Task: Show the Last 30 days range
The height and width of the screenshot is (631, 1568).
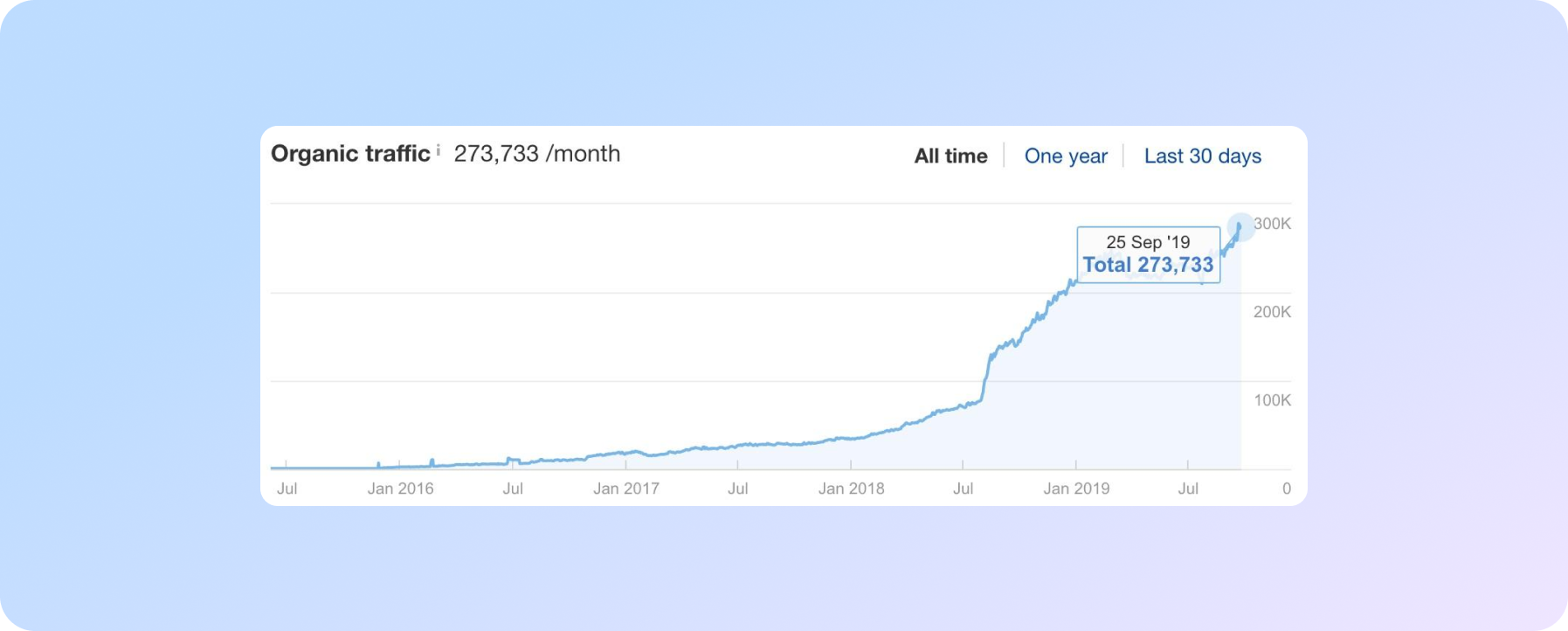Action: click(1203, 156)
